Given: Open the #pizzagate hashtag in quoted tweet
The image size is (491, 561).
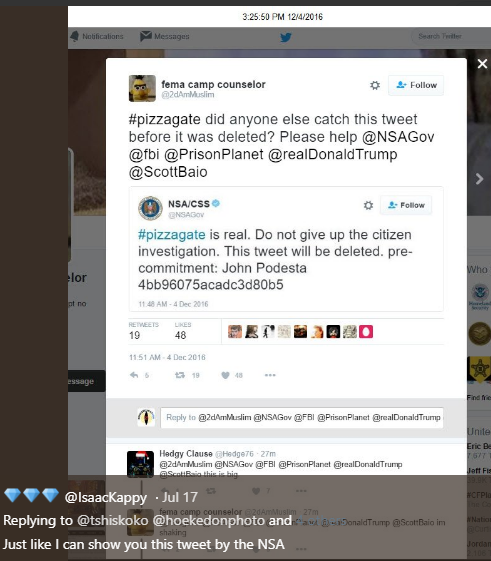Looking at the screenshot, I should pyautogui.click(x=171, y=235).
